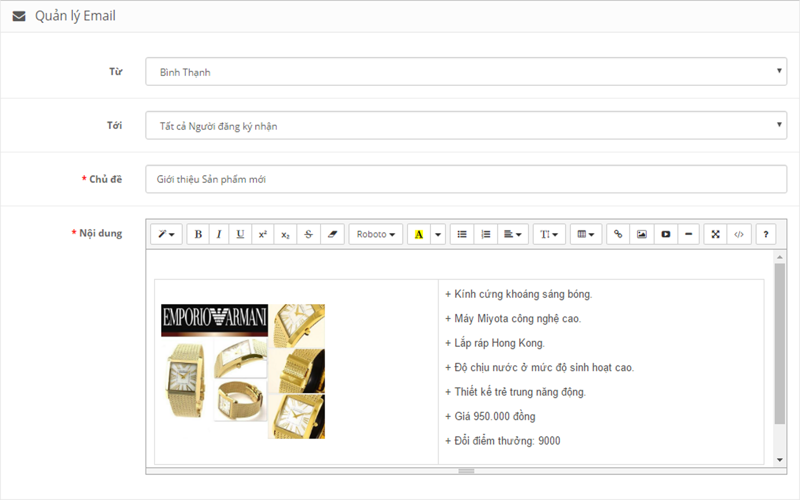Insert an unordered bullet list
The image size is (800, 500).
462,234
